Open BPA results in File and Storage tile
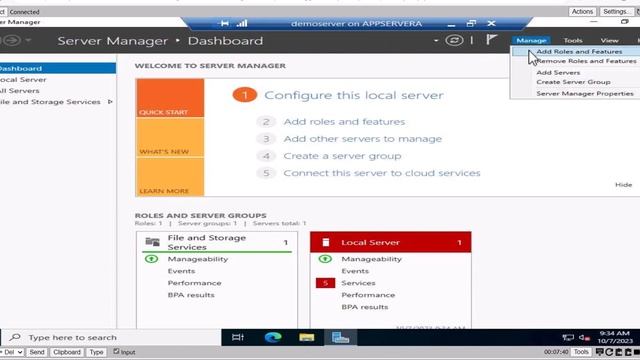 point(191,295)
